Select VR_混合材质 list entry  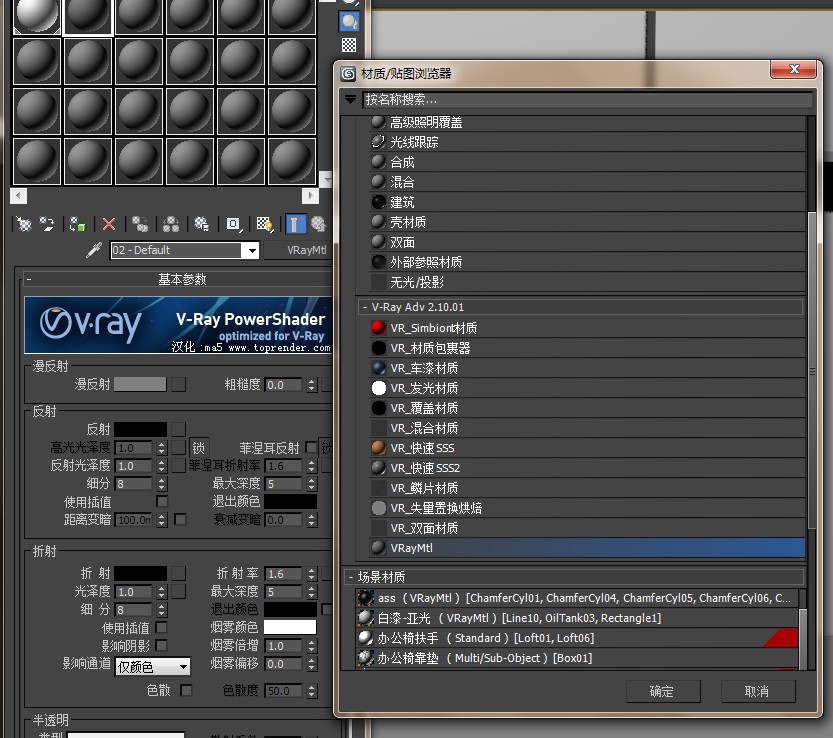pyautogui.click(x=587, y=428)
